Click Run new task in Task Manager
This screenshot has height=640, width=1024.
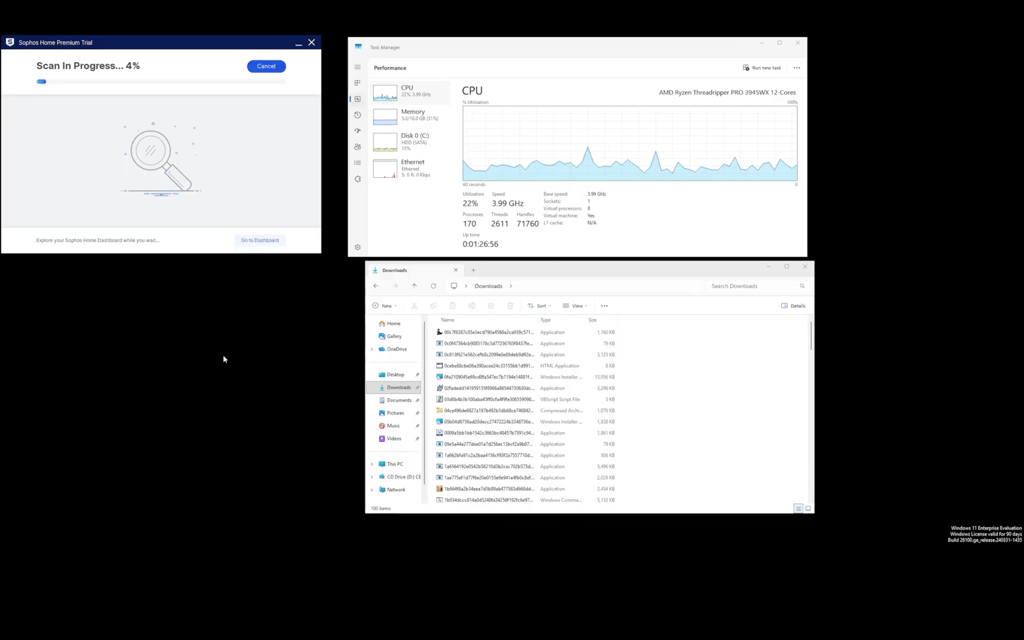coord(762,68)
